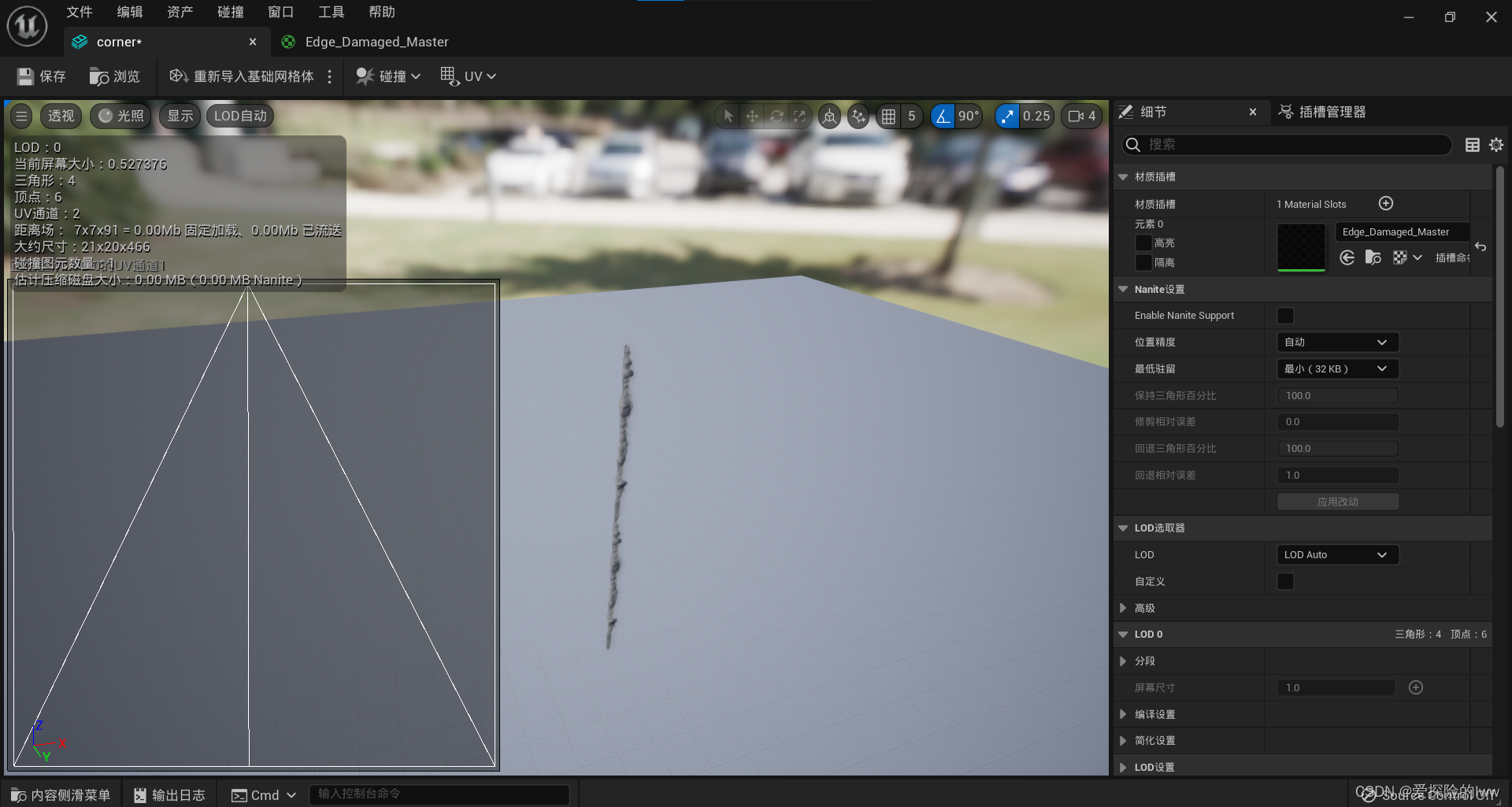Collapse LOD 0 section
1512x807 pixels.
tap(1123, 635)
